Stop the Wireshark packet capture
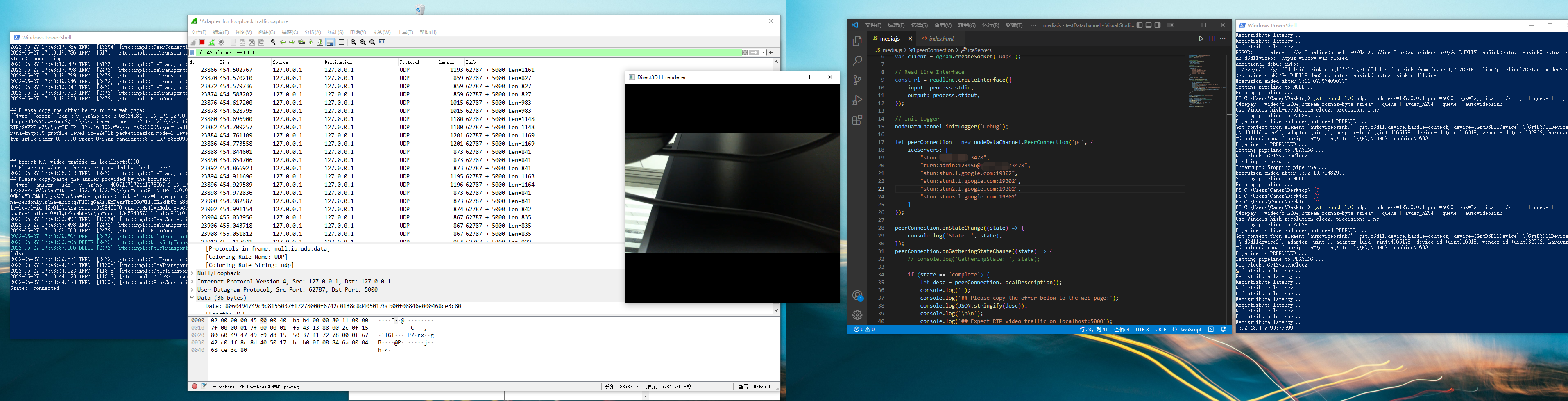 pyautogui.click(x=203, y=43)
